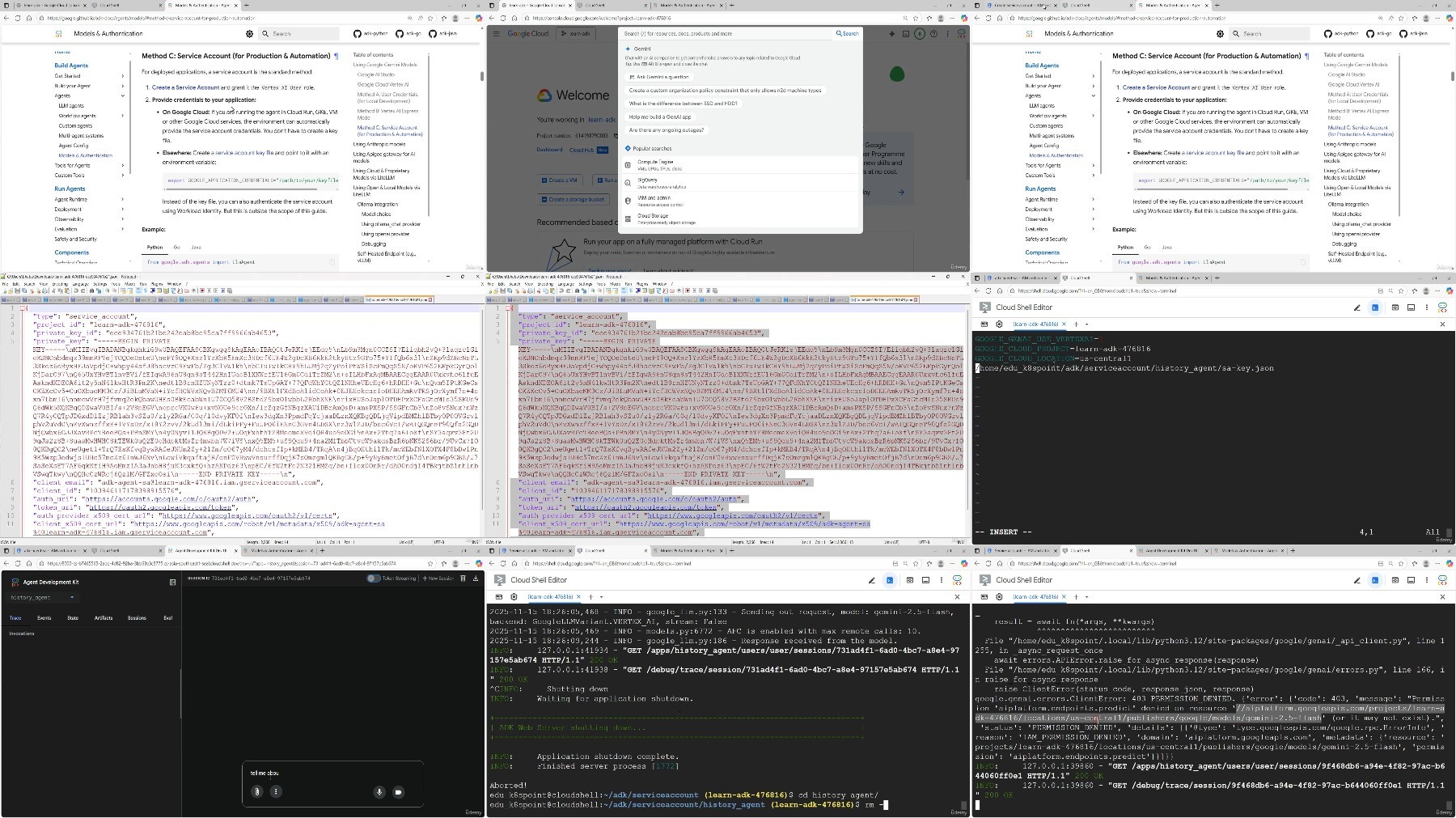Click the microphone icon in ADK chat box
This screenshot has width=1456, height=818.
click(x=379, y=791)
